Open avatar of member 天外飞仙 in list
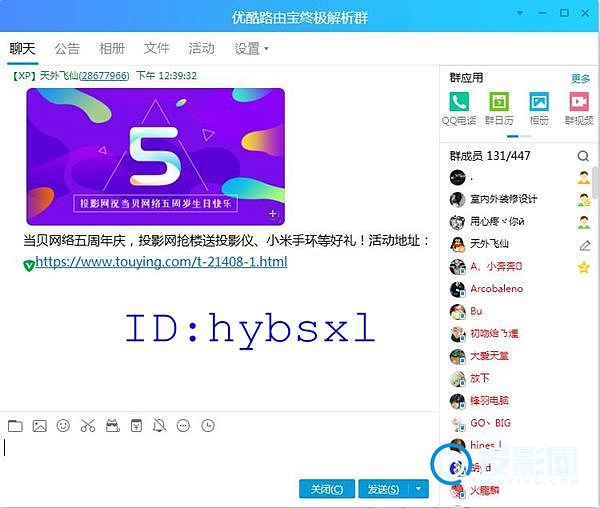The width and height of the screenshot is (600, 508). (457, 244)
